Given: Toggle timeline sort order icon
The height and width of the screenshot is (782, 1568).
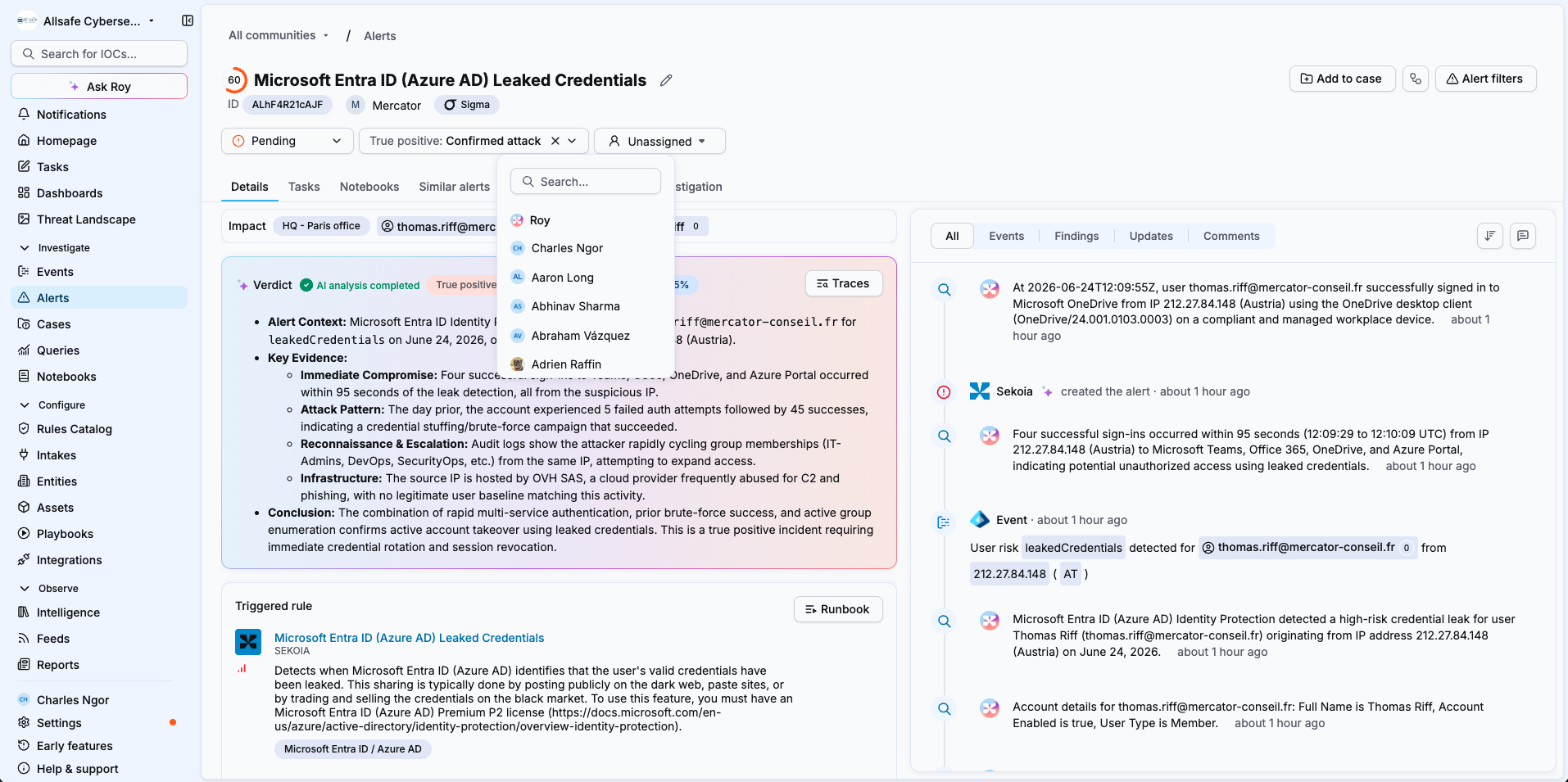Looking at the screenshot, I should tap(1490, 236).
